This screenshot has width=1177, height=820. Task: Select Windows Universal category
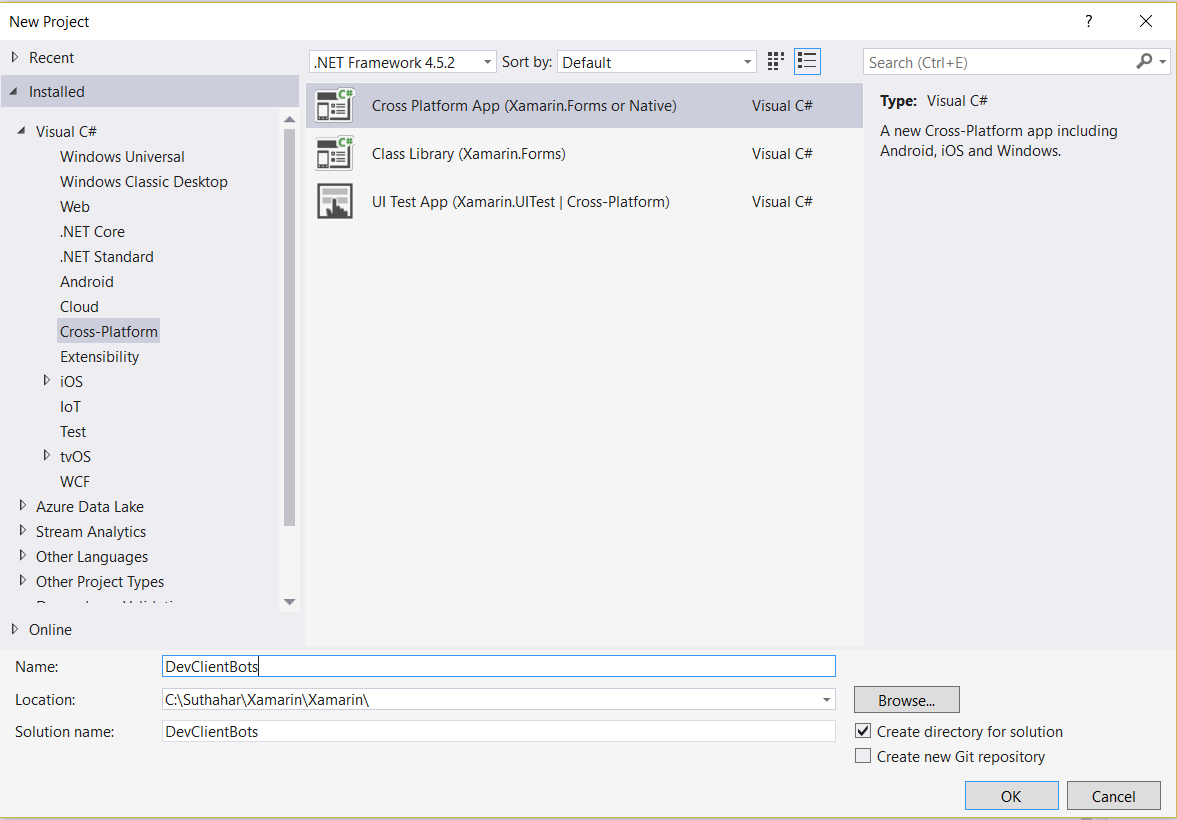(122, 156)
